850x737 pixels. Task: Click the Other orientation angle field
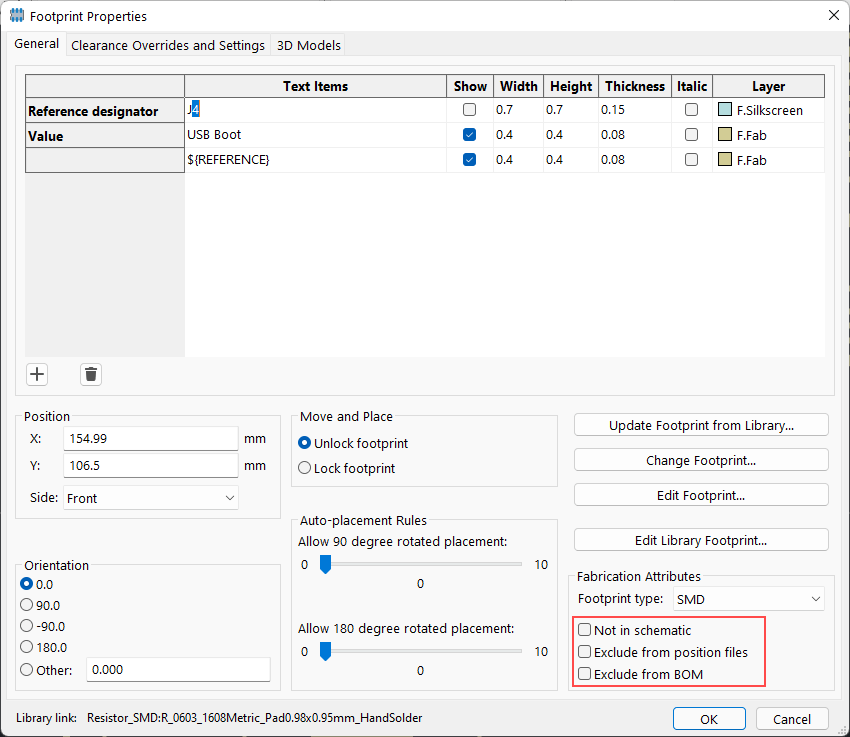pyautogui.click(x=178, y=669)
